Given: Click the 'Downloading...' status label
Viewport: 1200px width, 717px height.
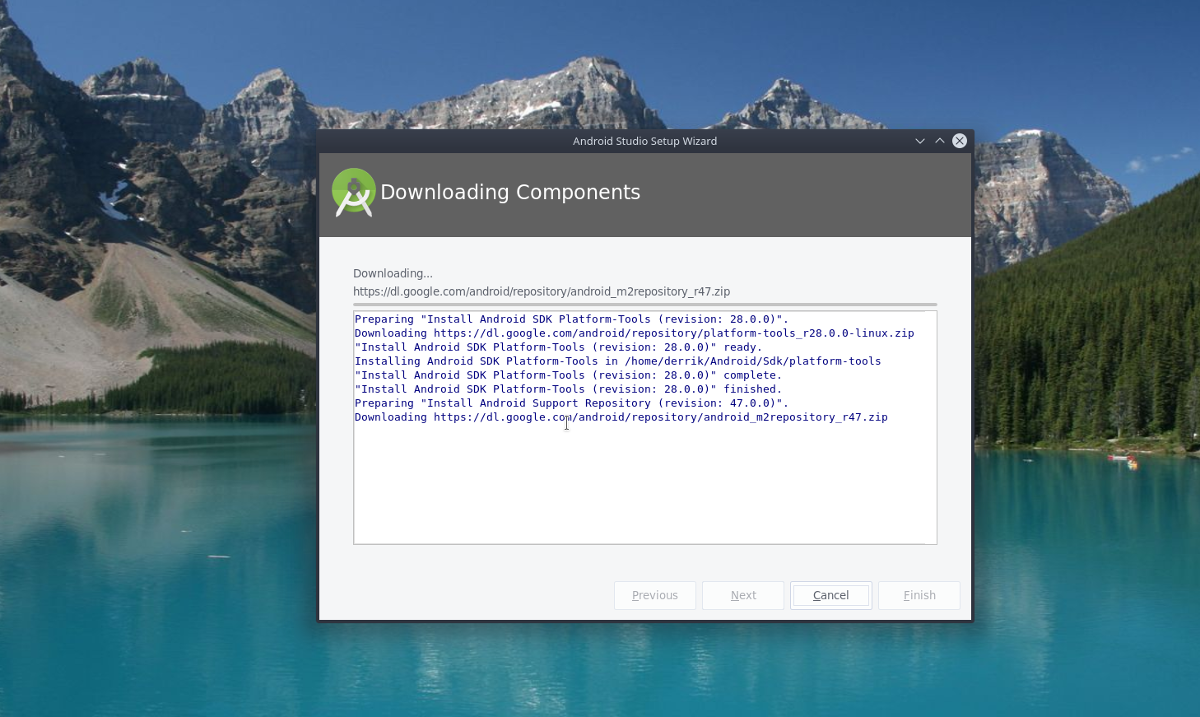Looking at the screenshot, I should point(393,273).
